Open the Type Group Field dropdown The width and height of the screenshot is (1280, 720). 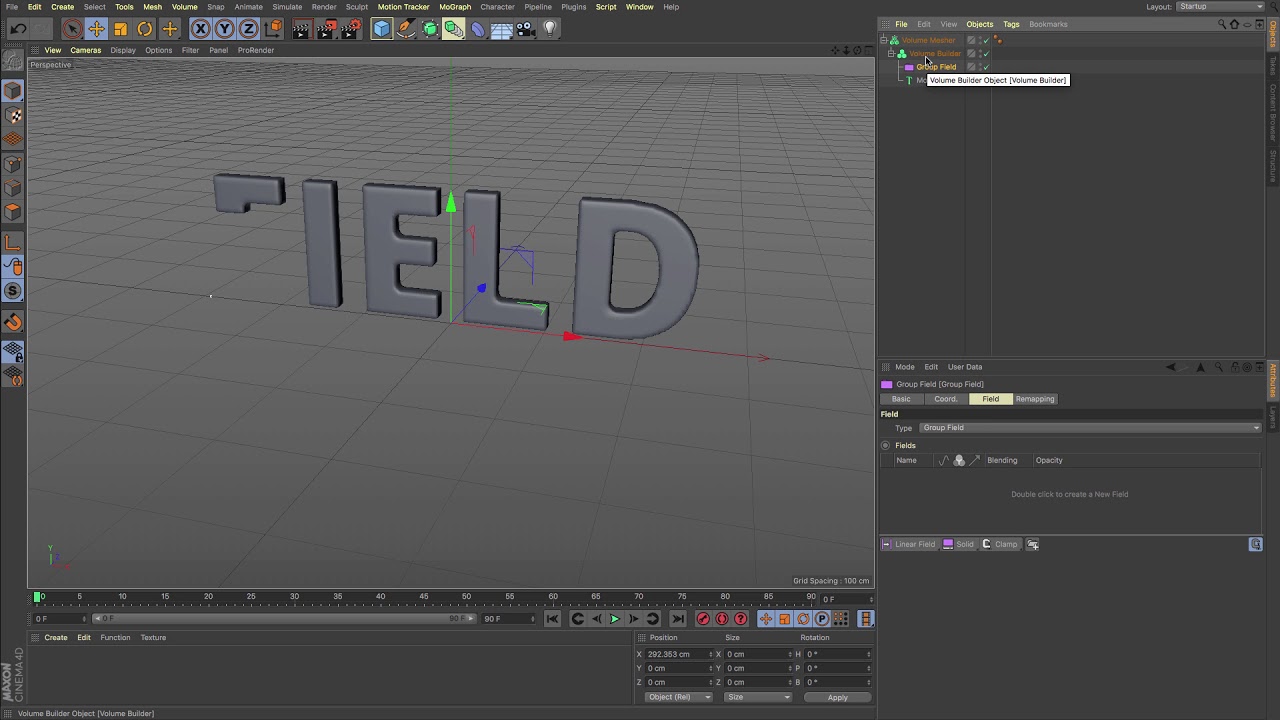[x=1090, y=428]
